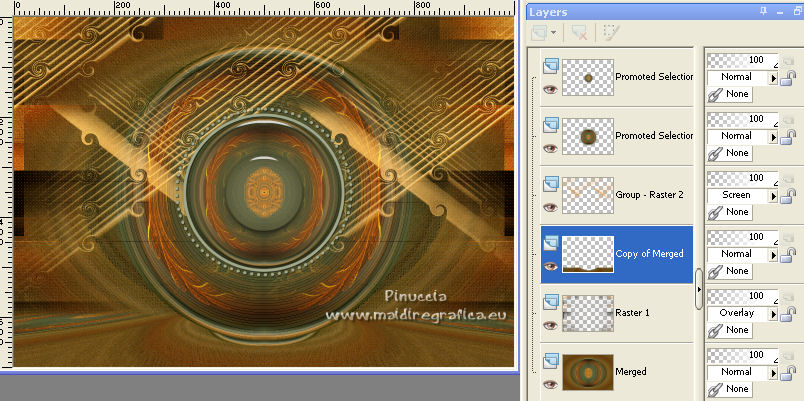The height and width of the screenshot is (401, 804).
Task: Click opacity slider of Merged layer
Action: (742, 355)
